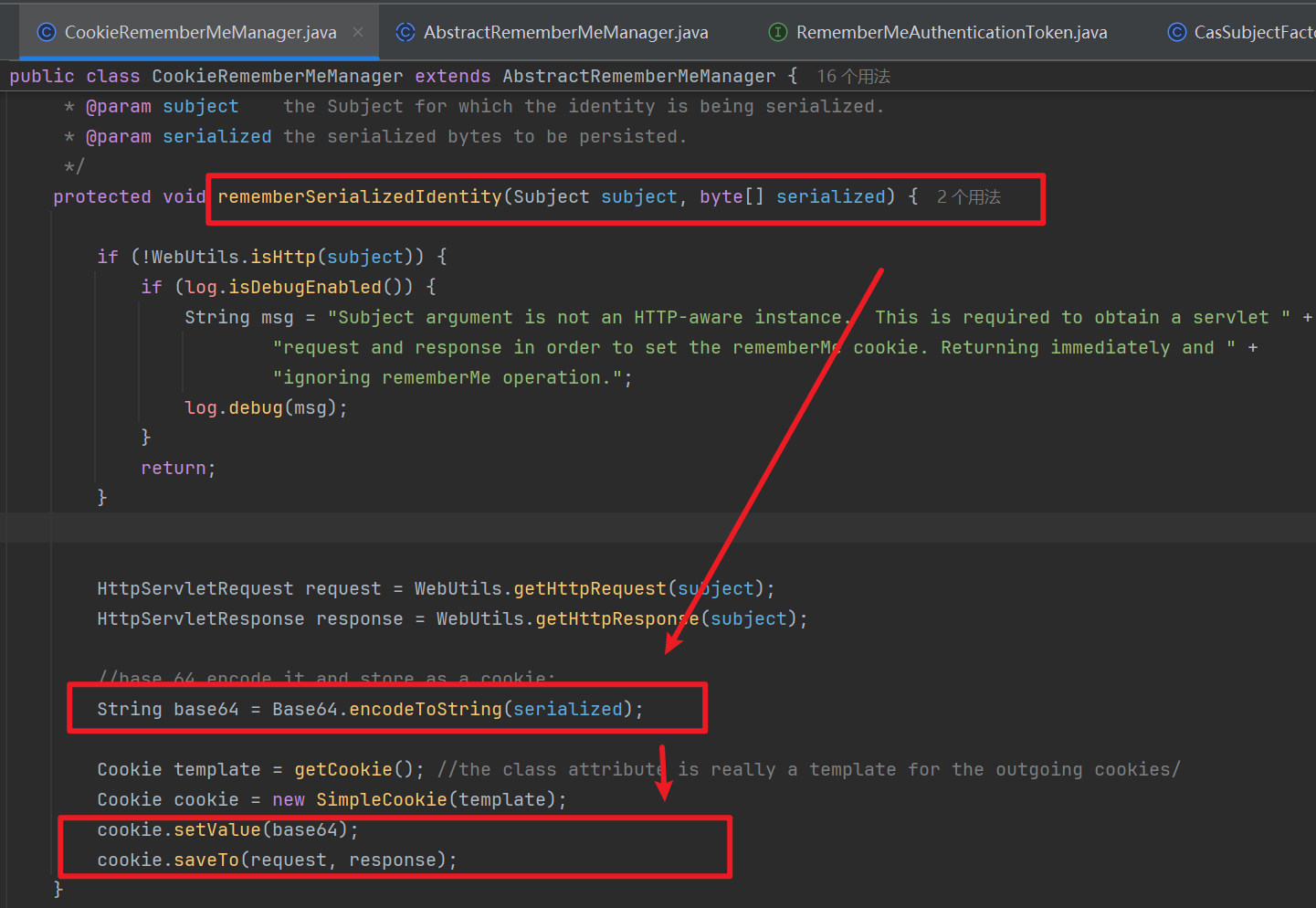
Task: Click the RememberMeAuthenticationToken.java interface icon
Action: tap(778, 32)
